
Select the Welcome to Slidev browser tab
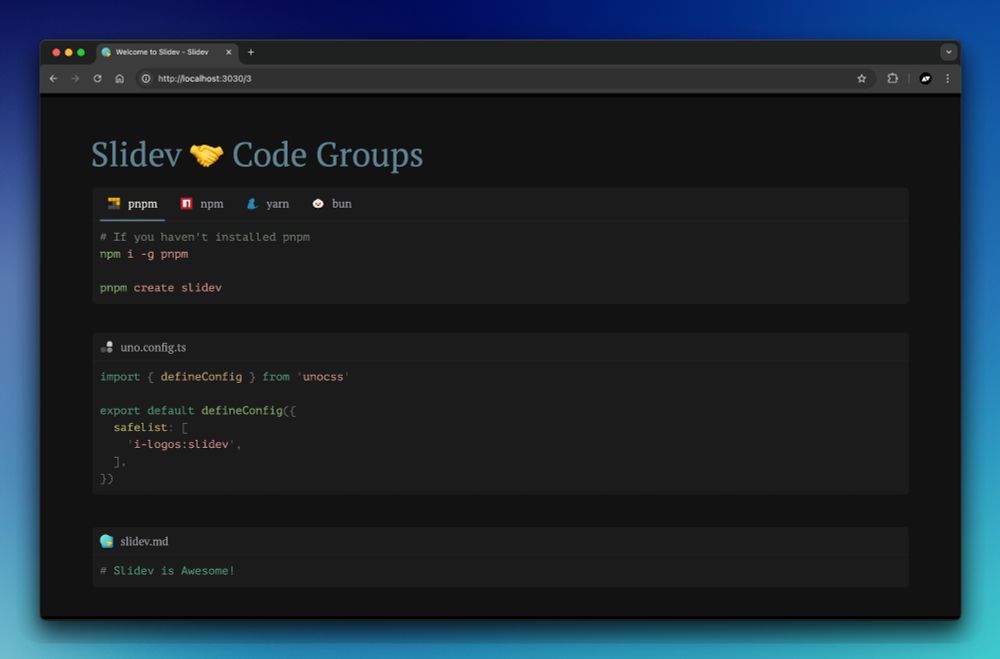tap(168, 52)
